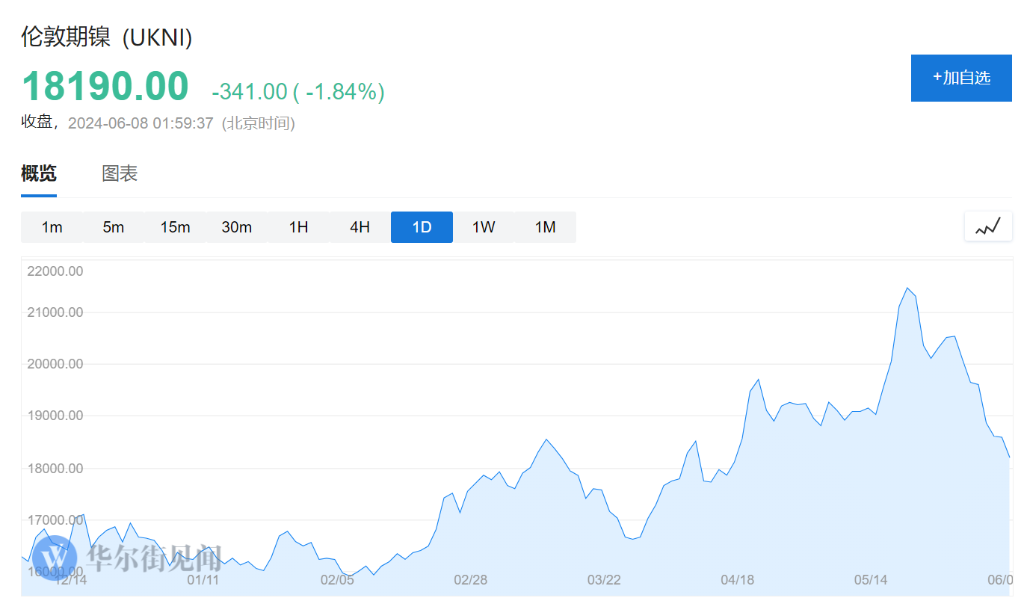This screenshot has width=1024, height=609.
Task: Select the 1m timeframe
Action: [52, 227]
